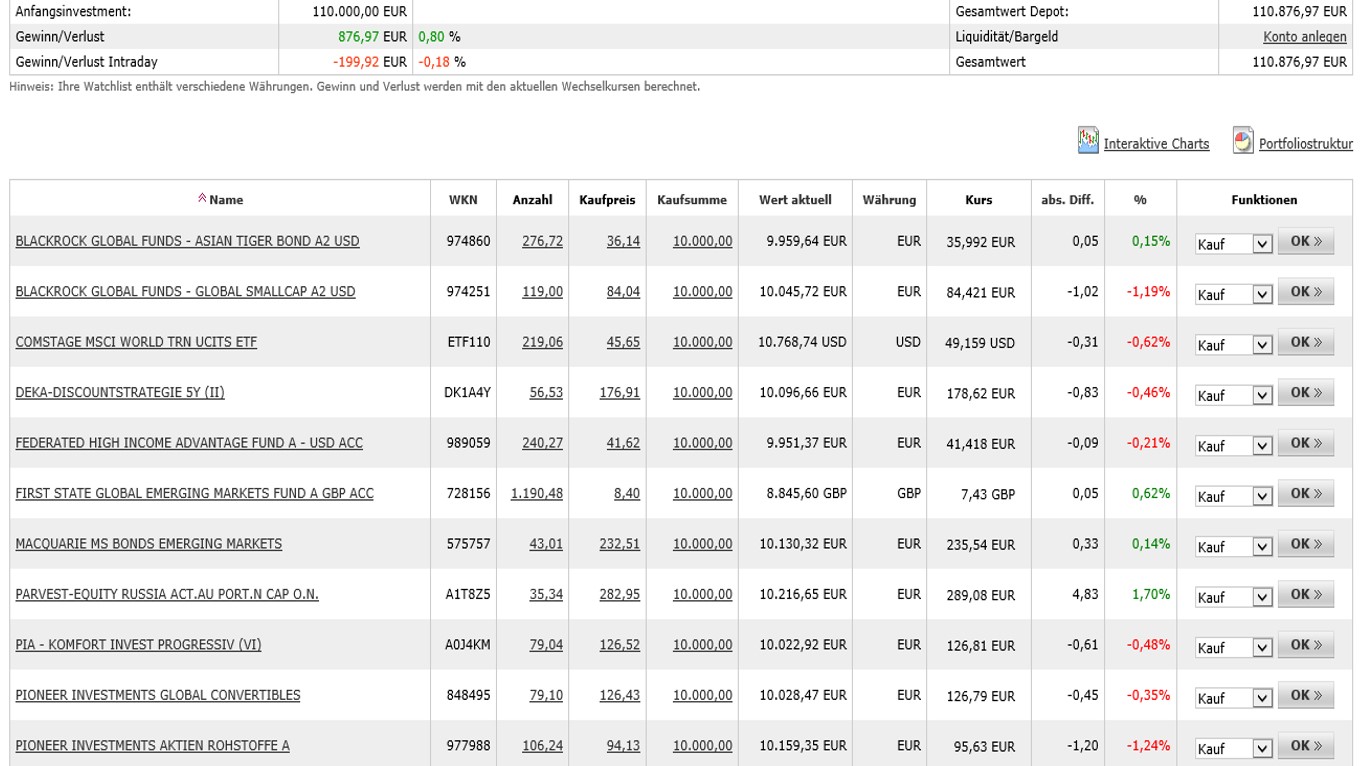Expand Kauf dropdown for Pioneer Aktien Rohstoffe

1262,747
